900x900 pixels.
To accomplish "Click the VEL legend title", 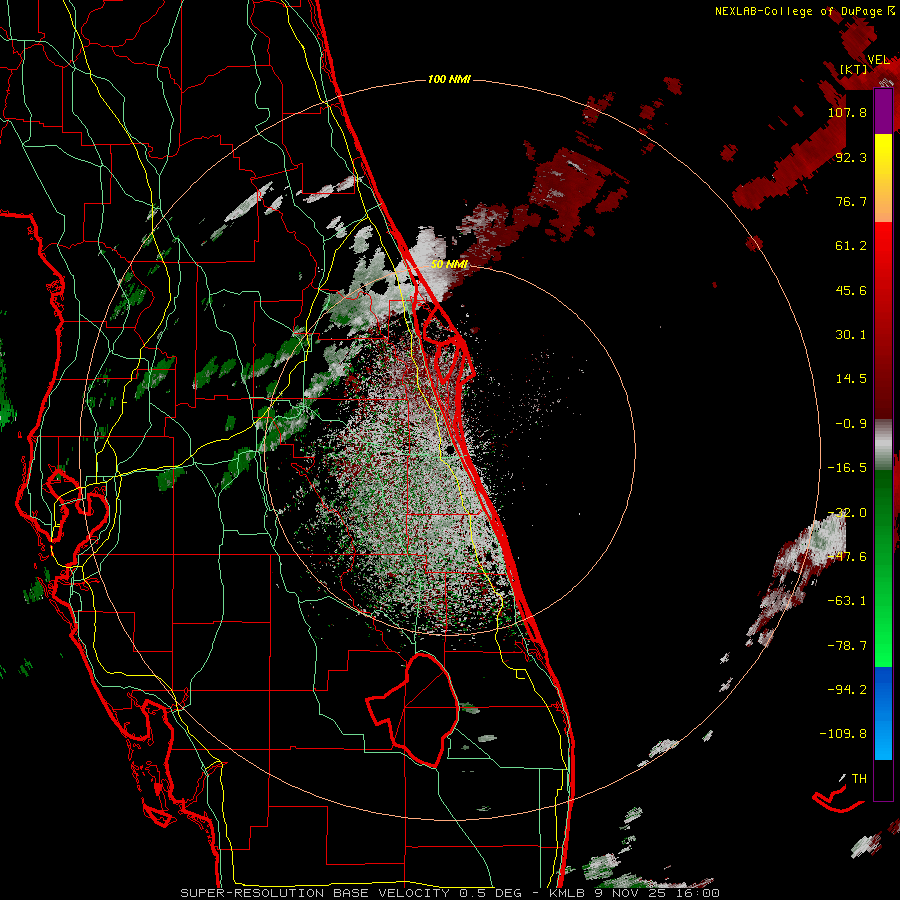I will [x=878, y=60].
